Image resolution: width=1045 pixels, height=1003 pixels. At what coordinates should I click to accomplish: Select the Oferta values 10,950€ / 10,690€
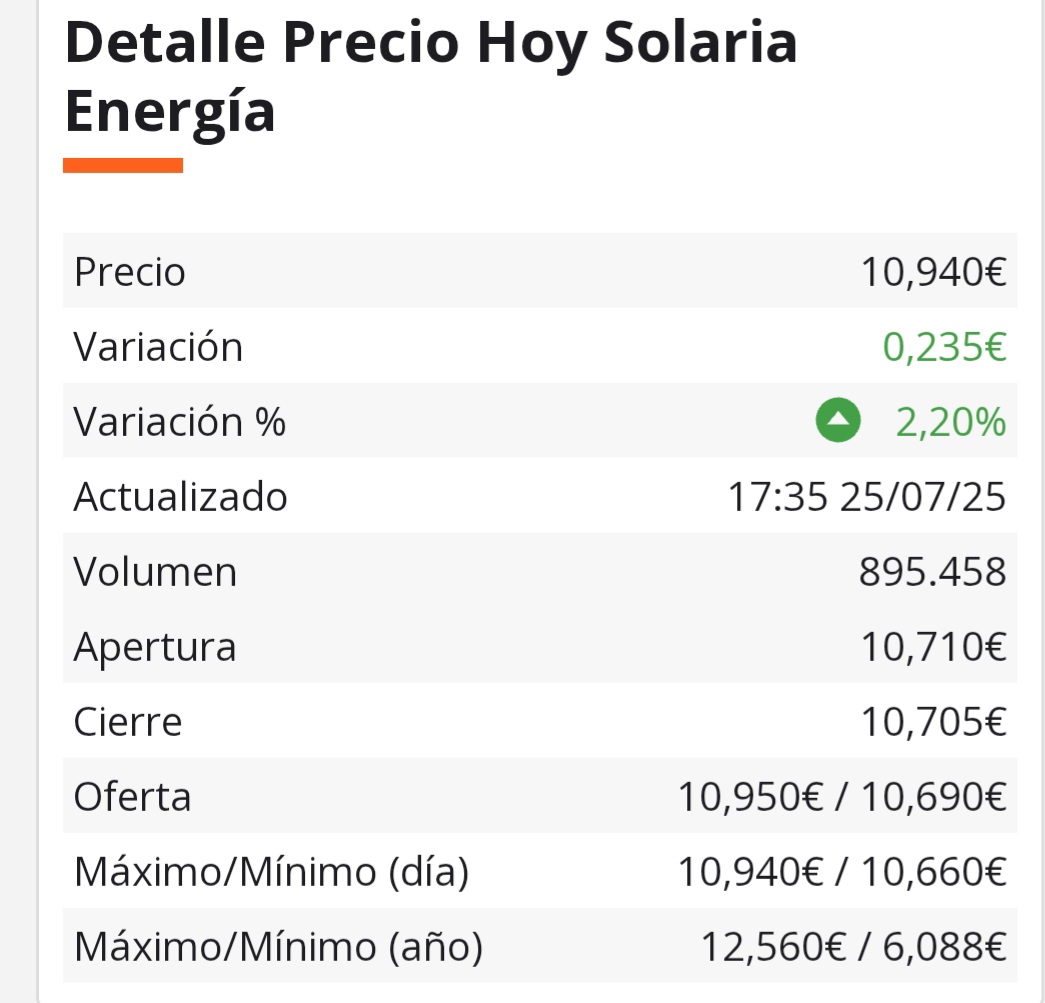[x=842, y=797]
